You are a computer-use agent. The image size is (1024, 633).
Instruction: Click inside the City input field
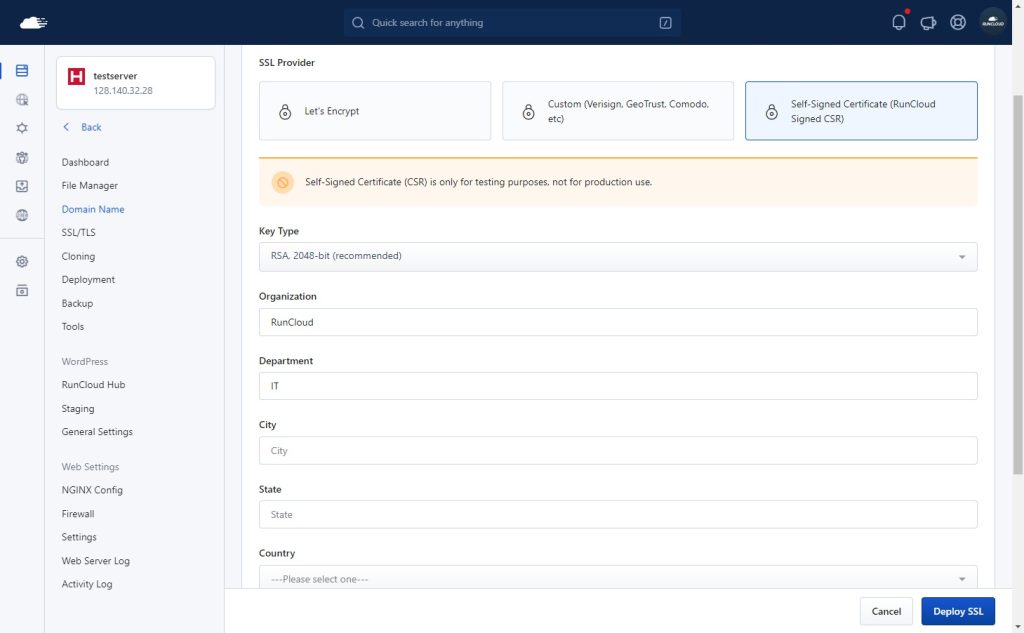620,450
